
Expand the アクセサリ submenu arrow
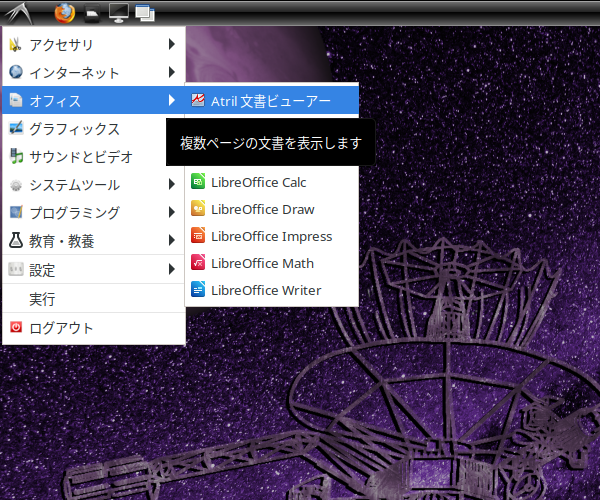[172, 44]
